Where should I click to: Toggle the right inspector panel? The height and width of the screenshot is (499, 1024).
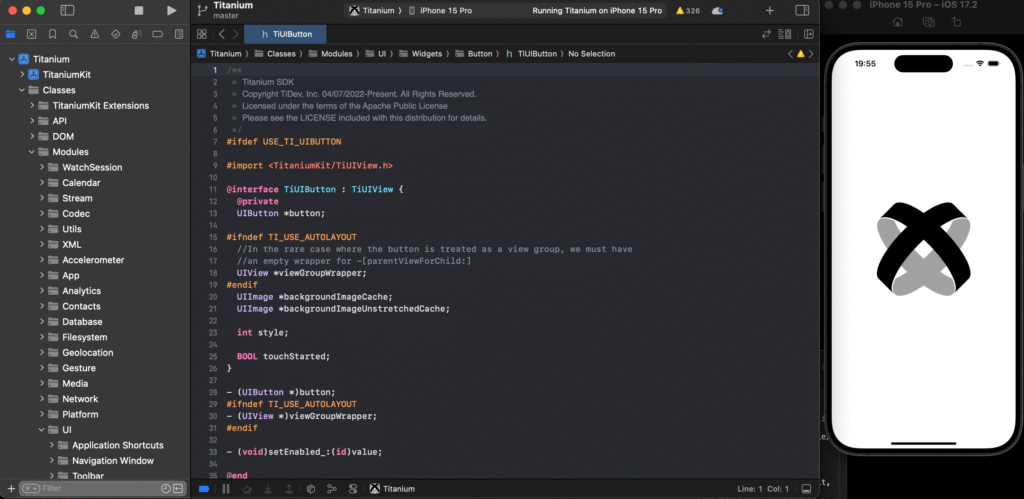[x=802, y=10]
